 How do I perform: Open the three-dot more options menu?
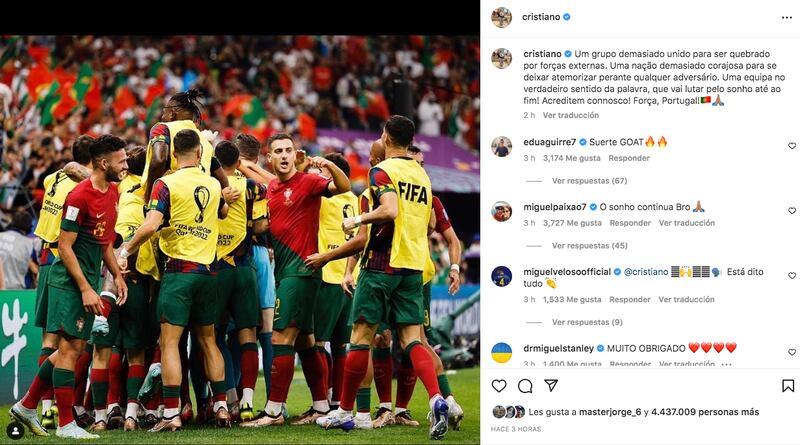[x=787, y=17]
